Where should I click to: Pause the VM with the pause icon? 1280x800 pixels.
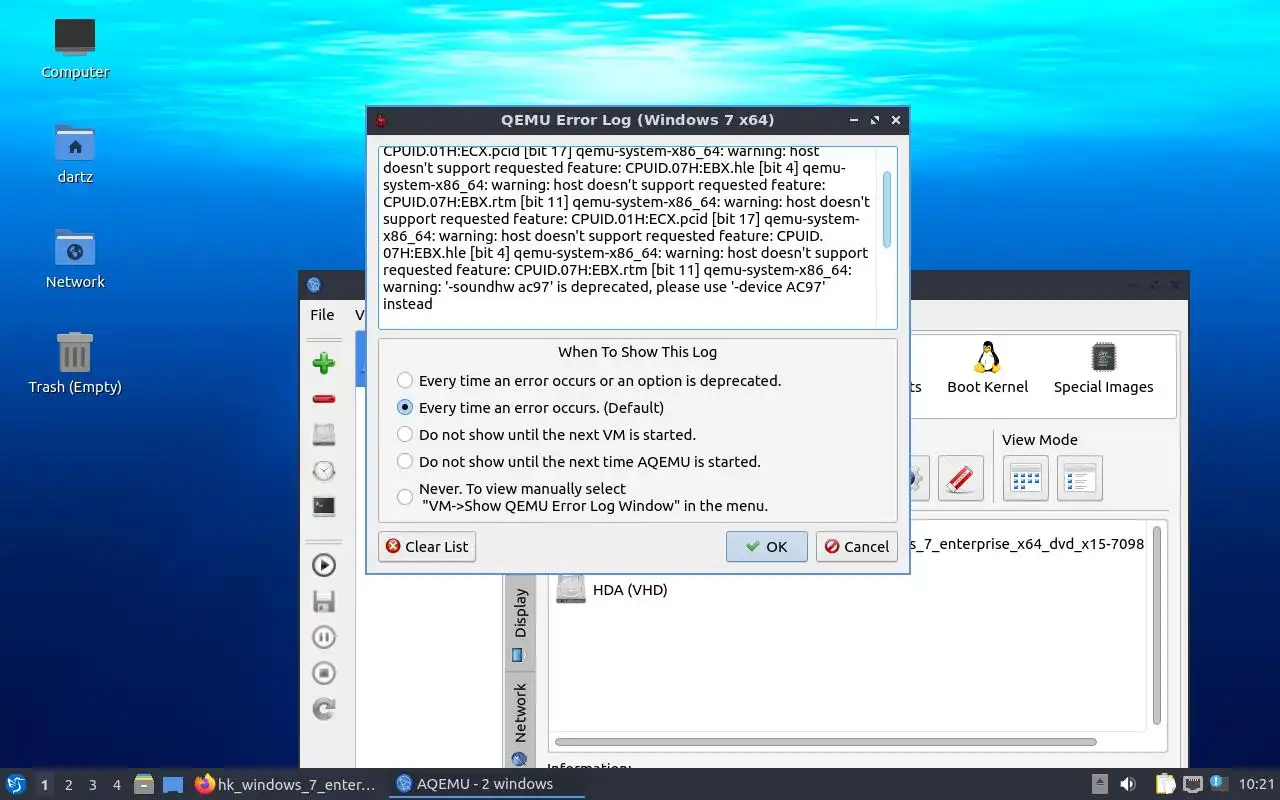click(323, 637)
